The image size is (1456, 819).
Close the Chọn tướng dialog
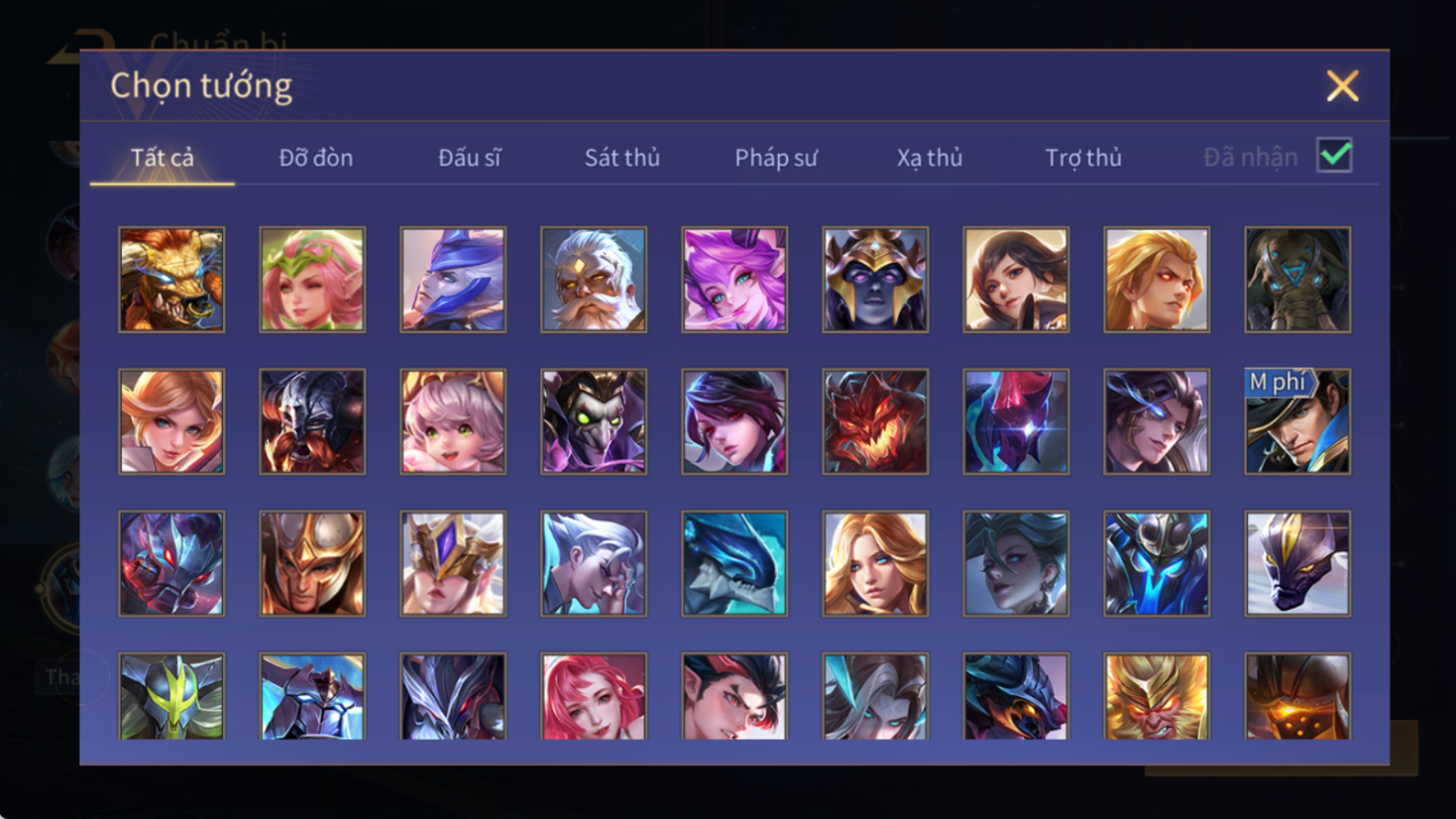click(x=1342, y=86)
